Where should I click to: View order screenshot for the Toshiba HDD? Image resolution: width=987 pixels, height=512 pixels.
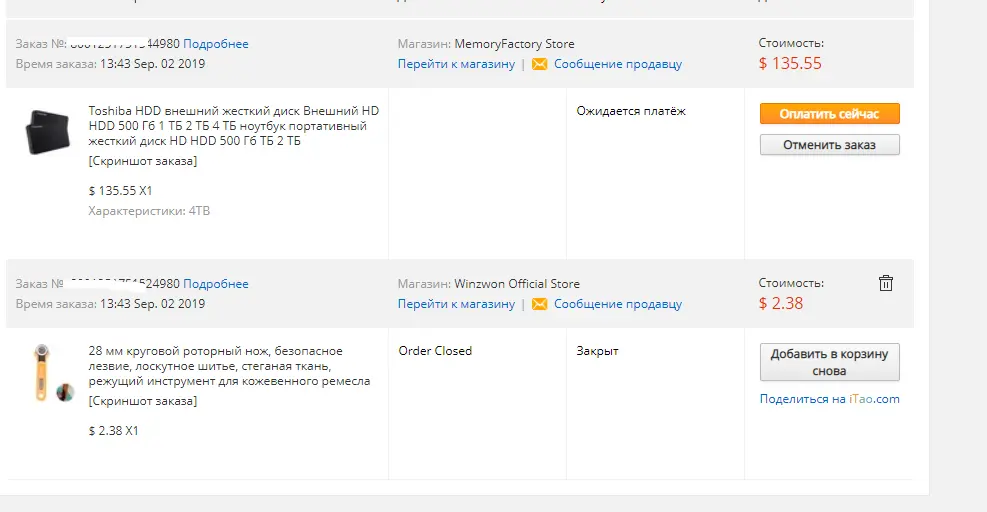[x=143, y=161]
